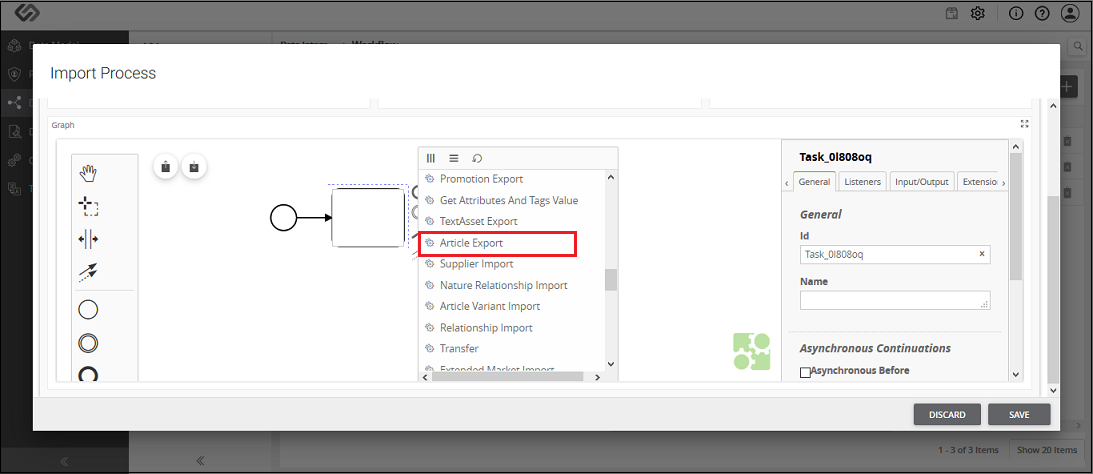Open settings gear in top bar
The image size is (1093, 474).
point(977,13)
